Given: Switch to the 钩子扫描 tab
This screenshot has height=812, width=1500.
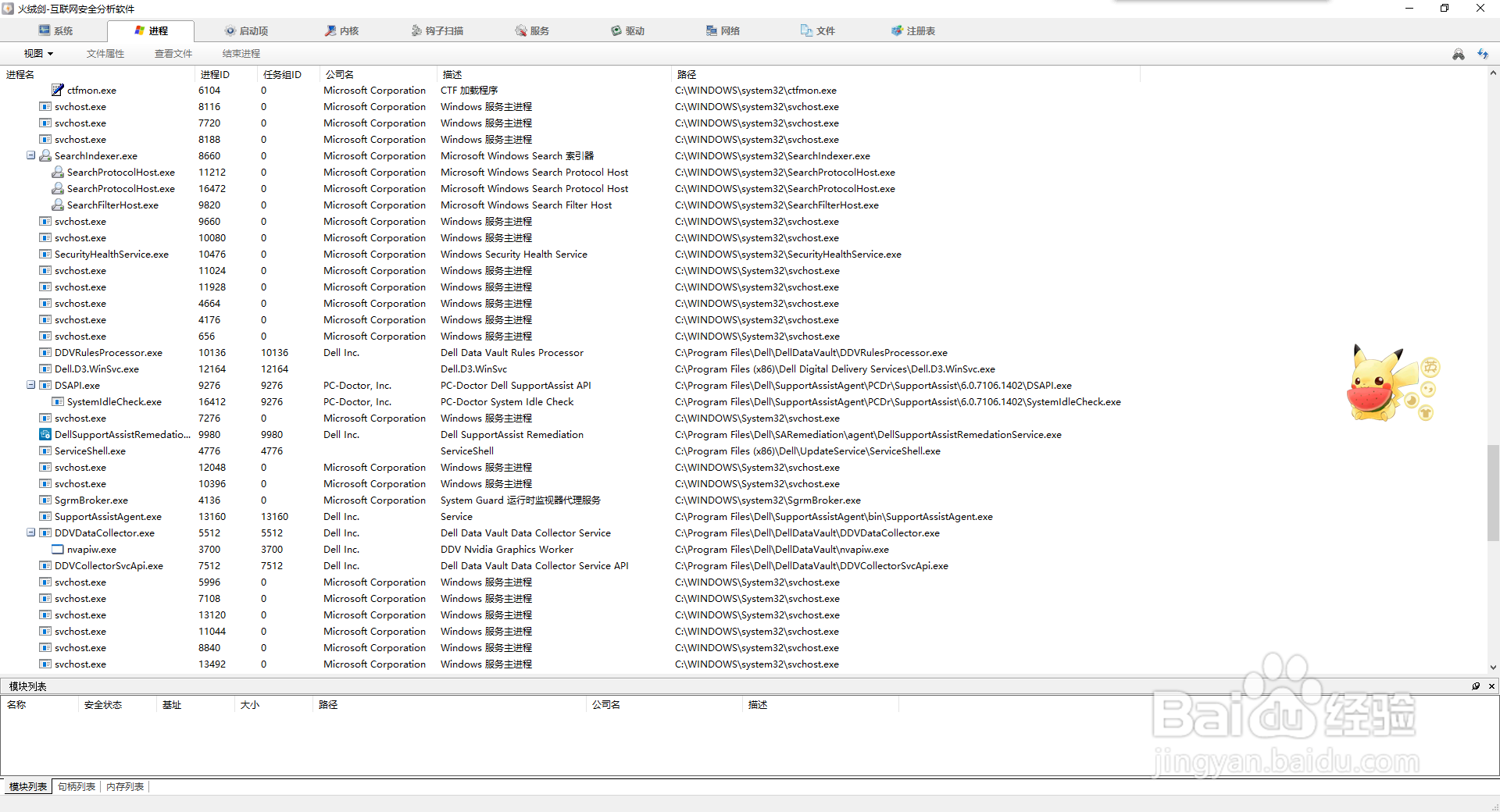Looking at the screenshot, I should 437,30.
